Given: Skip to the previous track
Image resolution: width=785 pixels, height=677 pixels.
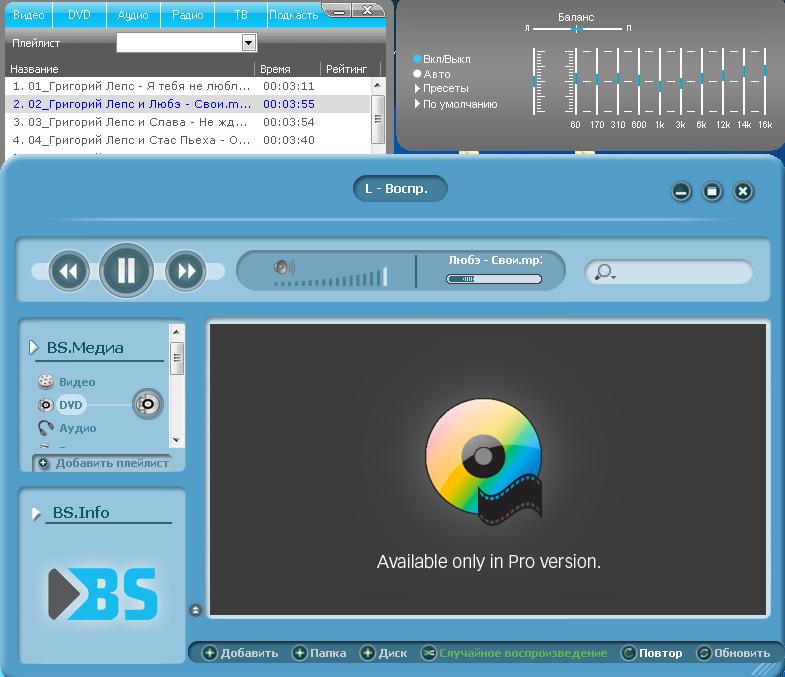Looking at the screenshot, I should [x=68, y=271].
